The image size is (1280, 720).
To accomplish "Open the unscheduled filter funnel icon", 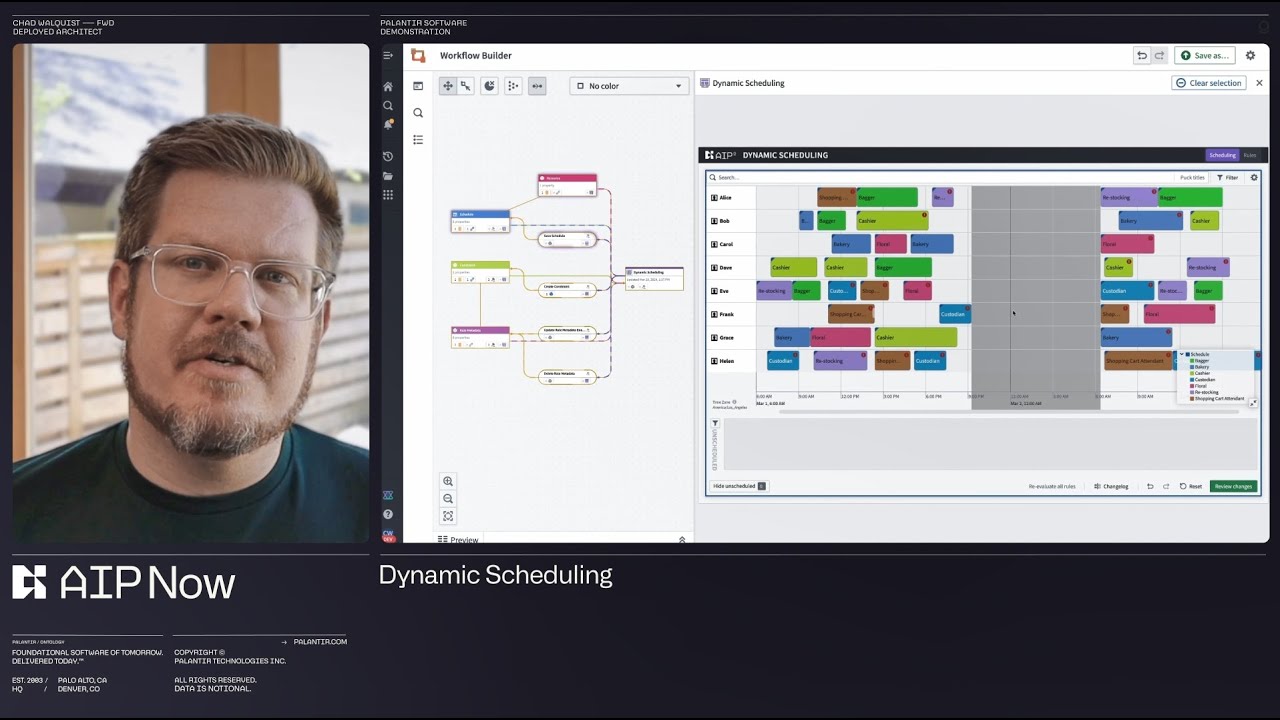I will click(x=715, y=424).
